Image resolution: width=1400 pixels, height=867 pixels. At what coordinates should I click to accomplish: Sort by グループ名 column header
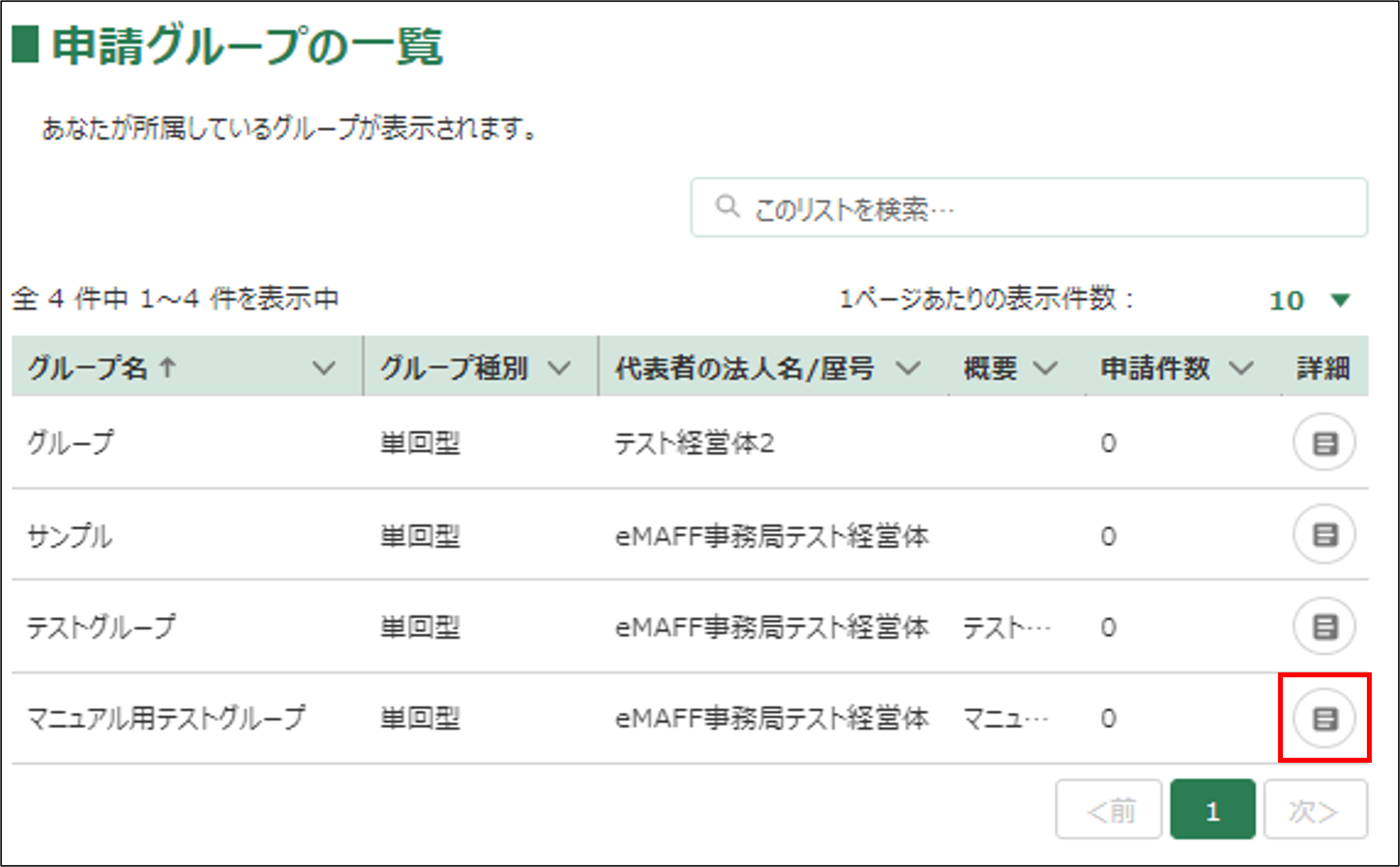88,368
